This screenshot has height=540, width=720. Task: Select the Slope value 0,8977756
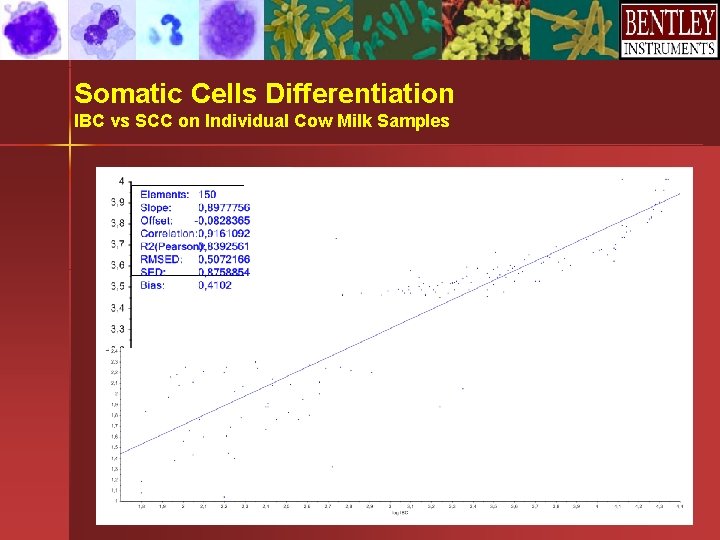pyautogui.click(x=224, y=208)
